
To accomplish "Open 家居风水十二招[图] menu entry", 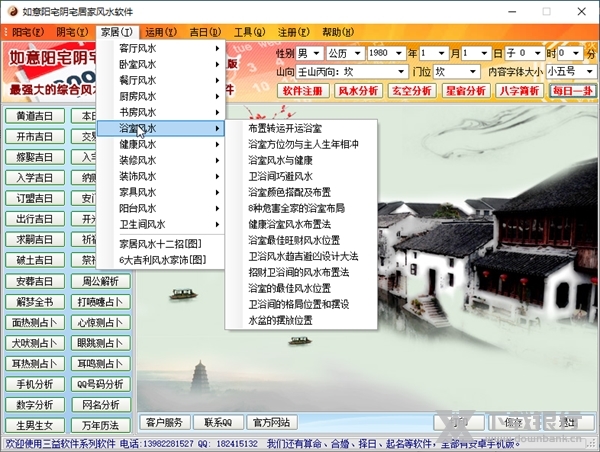I will pyautogui.click(x=161, y=244).
